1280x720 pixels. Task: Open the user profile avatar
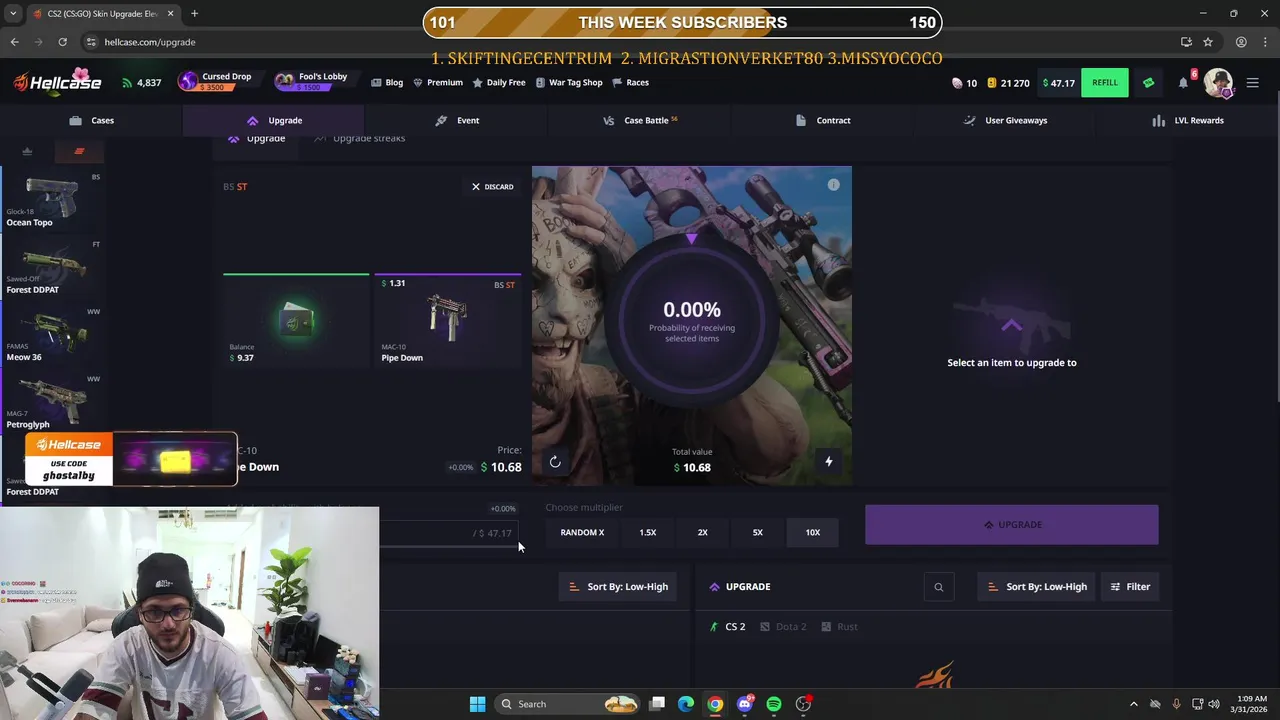pyautogui.click(x=1218, y=82)
